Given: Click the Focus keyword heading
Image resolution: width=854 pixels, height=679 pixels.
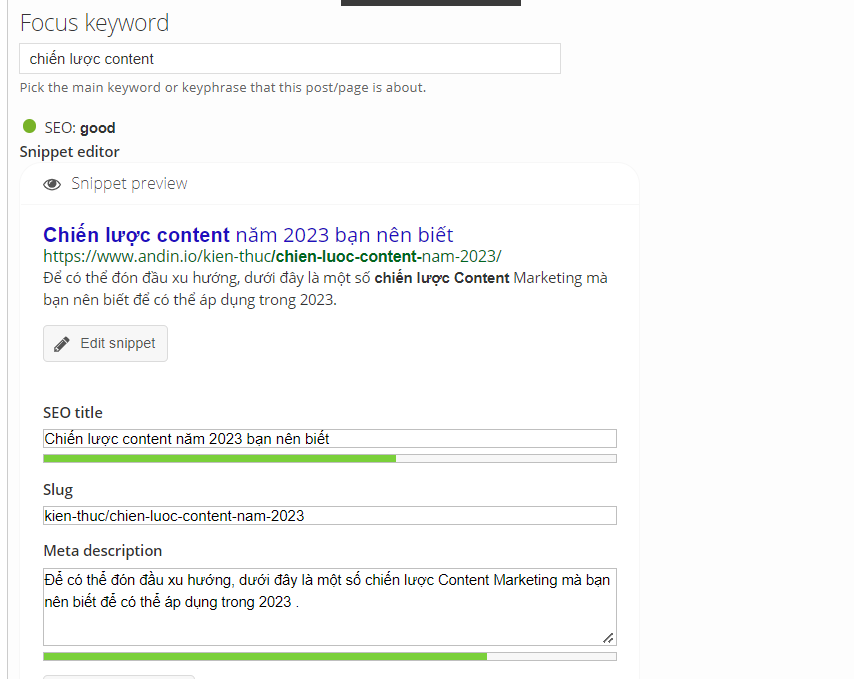Looking at the screenshot, I should tap(95, 23).
